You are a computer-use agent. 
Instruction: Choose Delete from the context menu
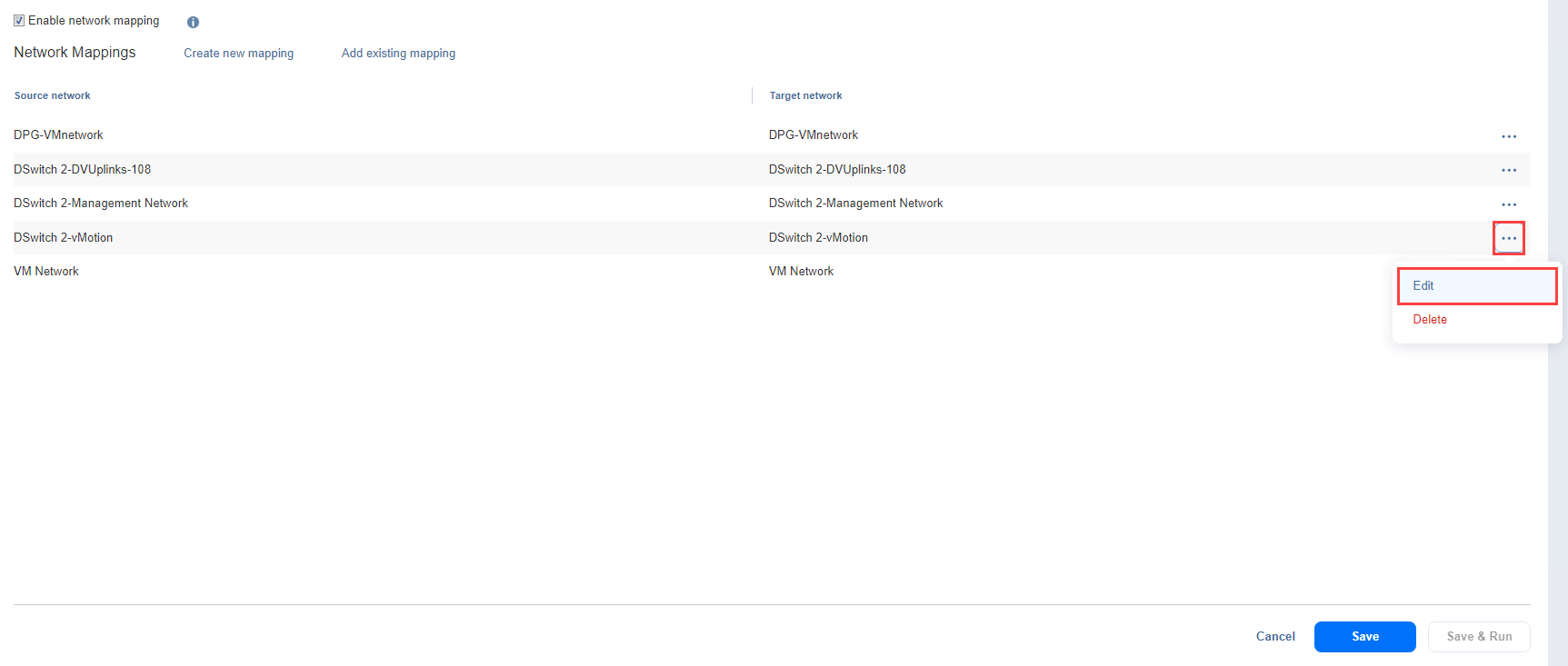point(1430,320)
